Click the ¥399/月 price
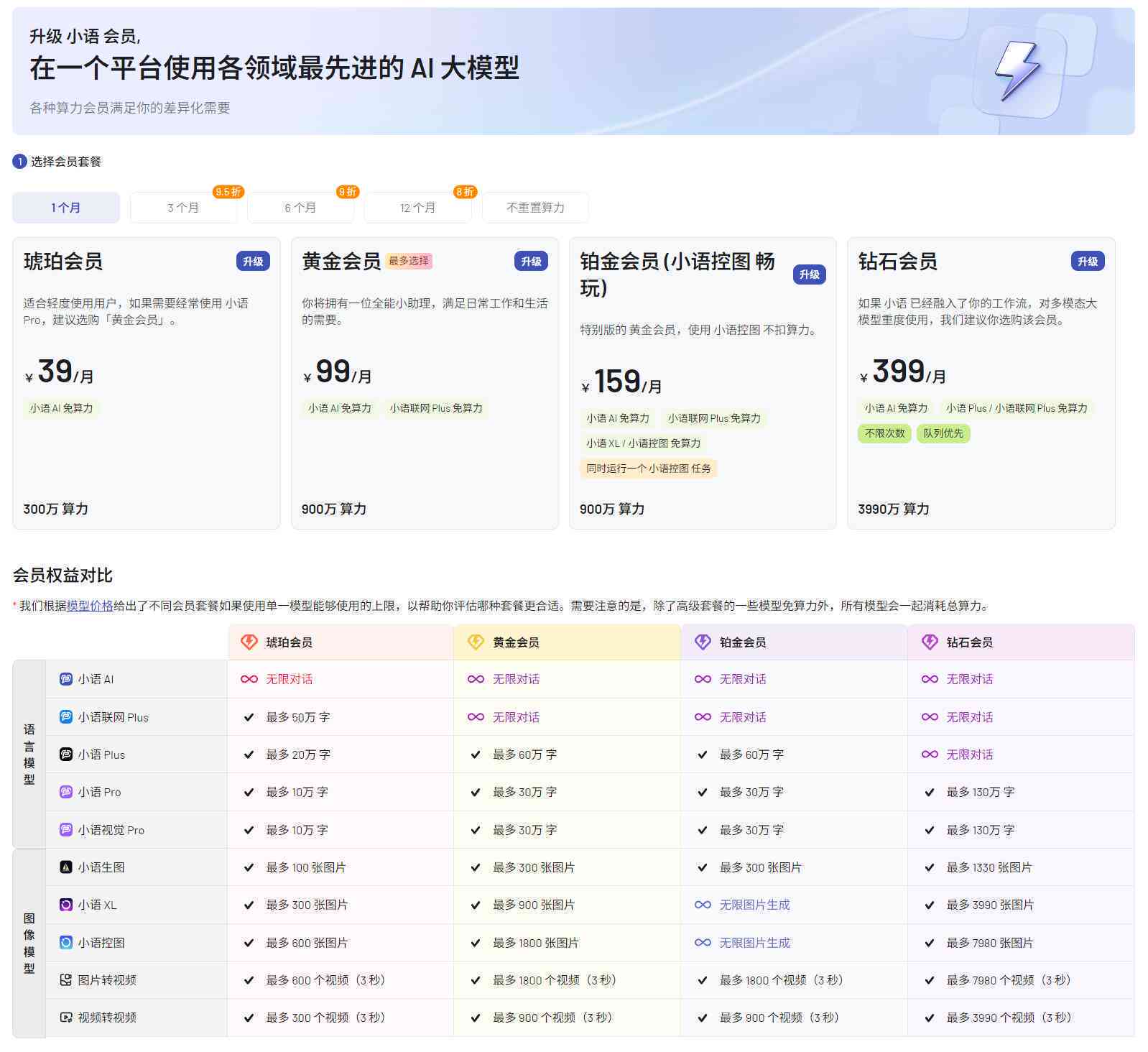 coord(902,372)
